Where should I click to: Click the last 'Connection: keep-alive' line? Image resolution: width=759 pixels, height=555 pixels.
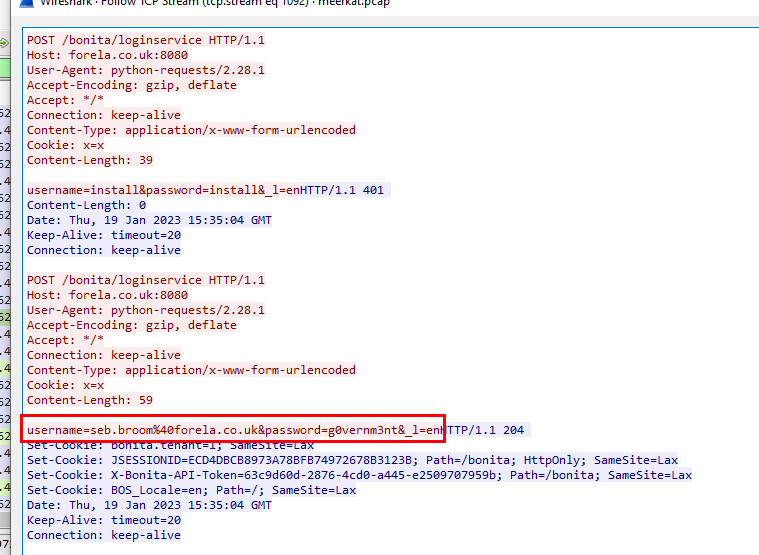[x=104, y=535]
